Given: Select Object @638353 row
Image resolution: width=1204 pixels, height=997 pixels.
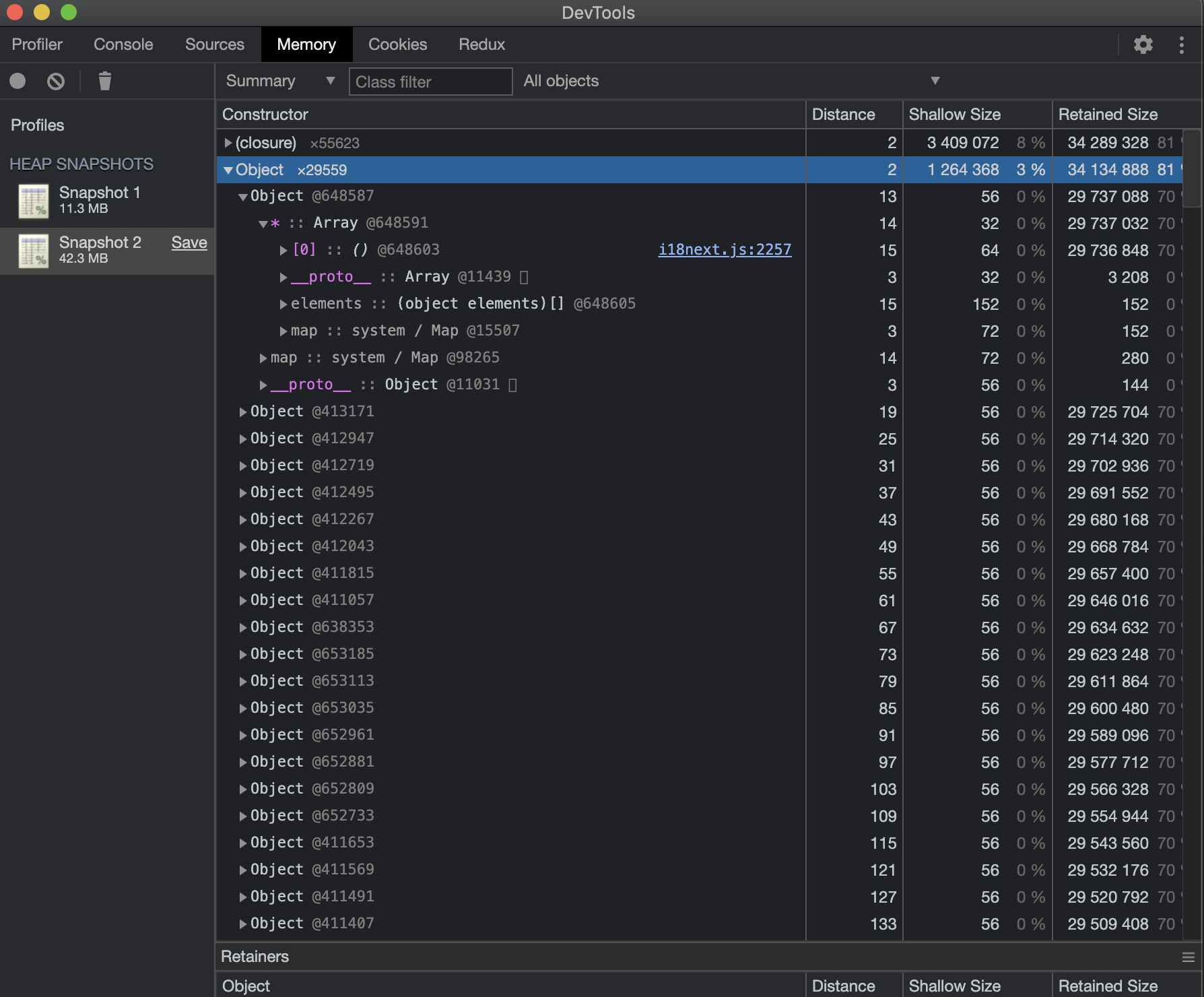Looking at the screenshot, I should pyautogui.click(x=700, y=627).
